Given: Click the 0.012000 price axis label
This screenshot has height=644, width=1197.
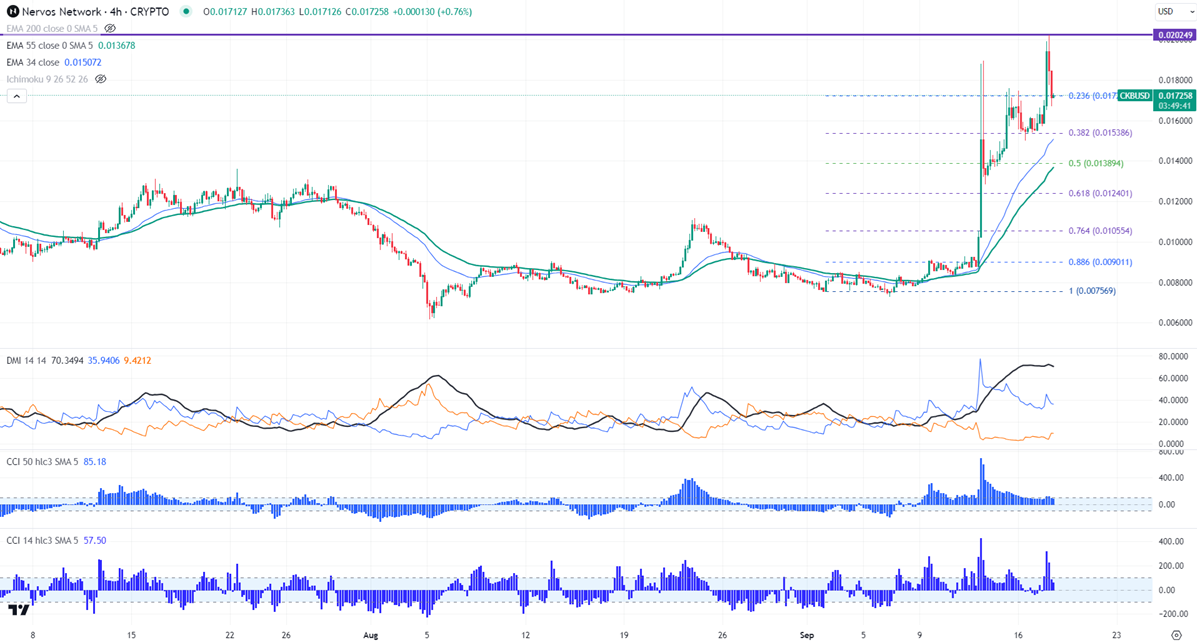Looking at the screenshot, I should tap(1175, 201).
